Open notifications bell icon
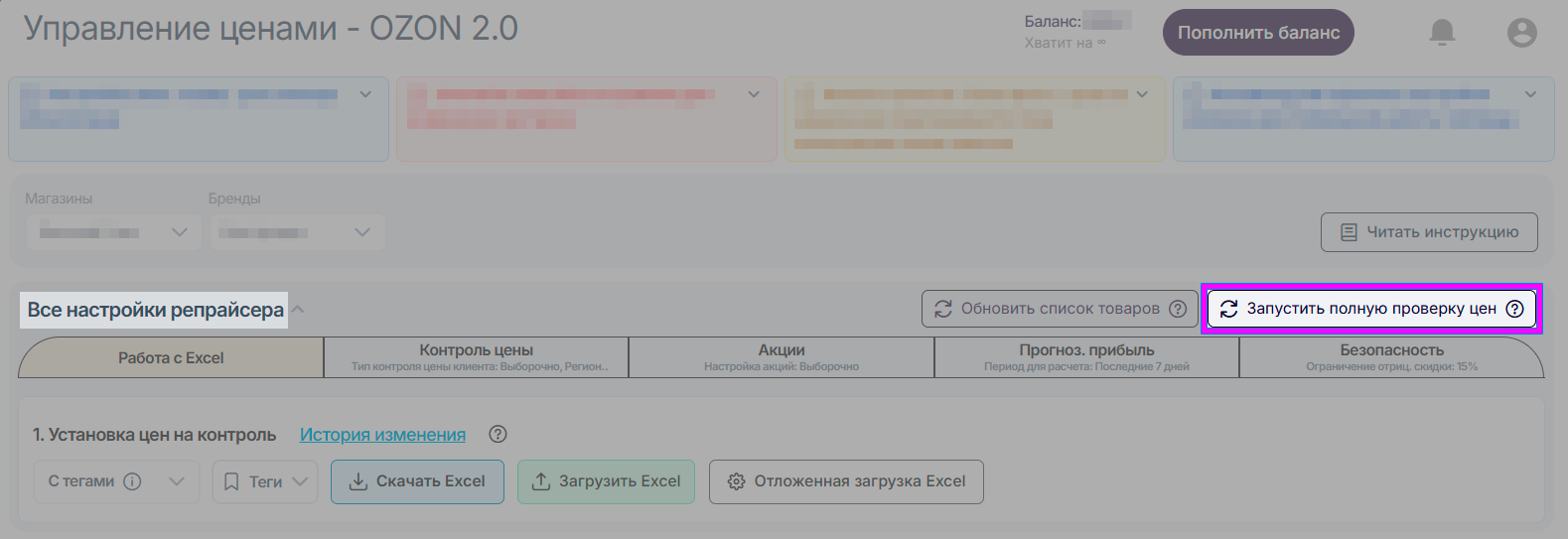Viewport: 1568px width, 539px height. [x=1442, y=33]
